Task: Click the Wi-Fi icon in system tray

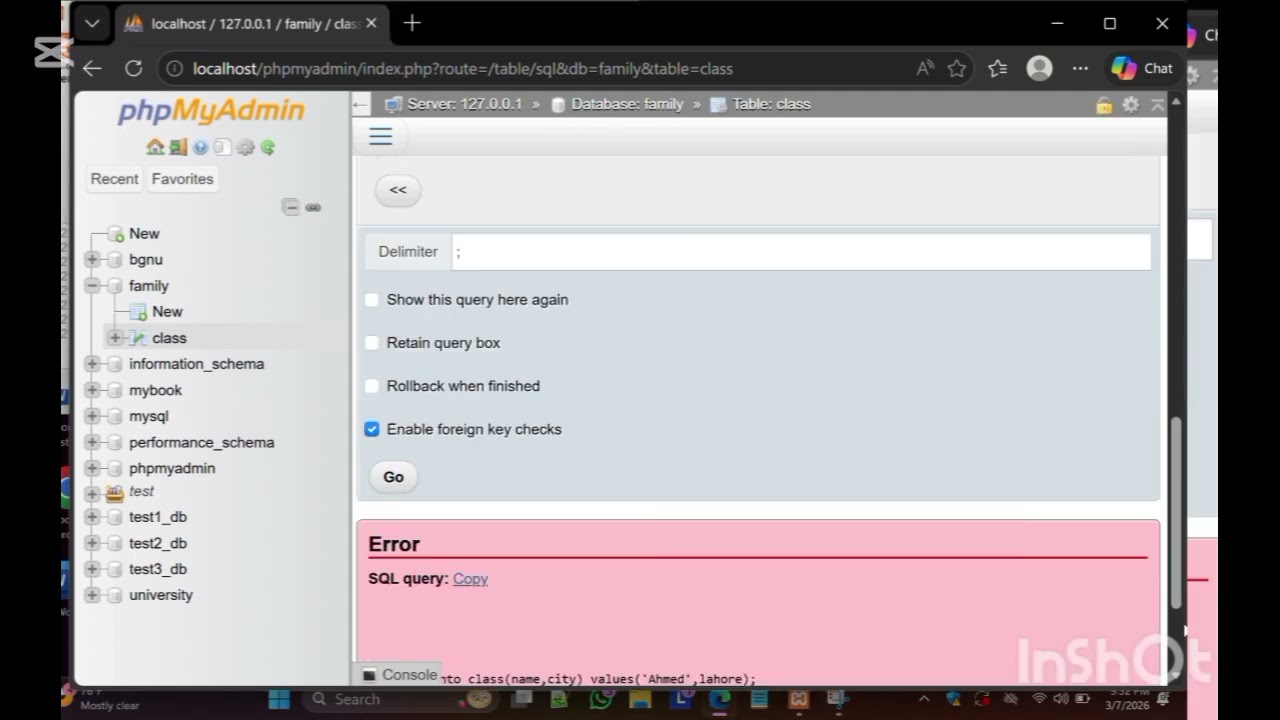Action: click(1039, 699)
